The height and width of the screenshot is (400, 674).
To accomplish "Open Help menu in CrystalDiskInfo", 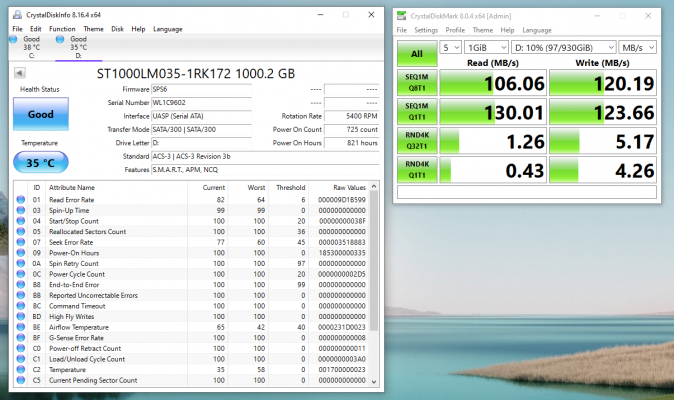I will pyautogui.click(x=138, y=29).
